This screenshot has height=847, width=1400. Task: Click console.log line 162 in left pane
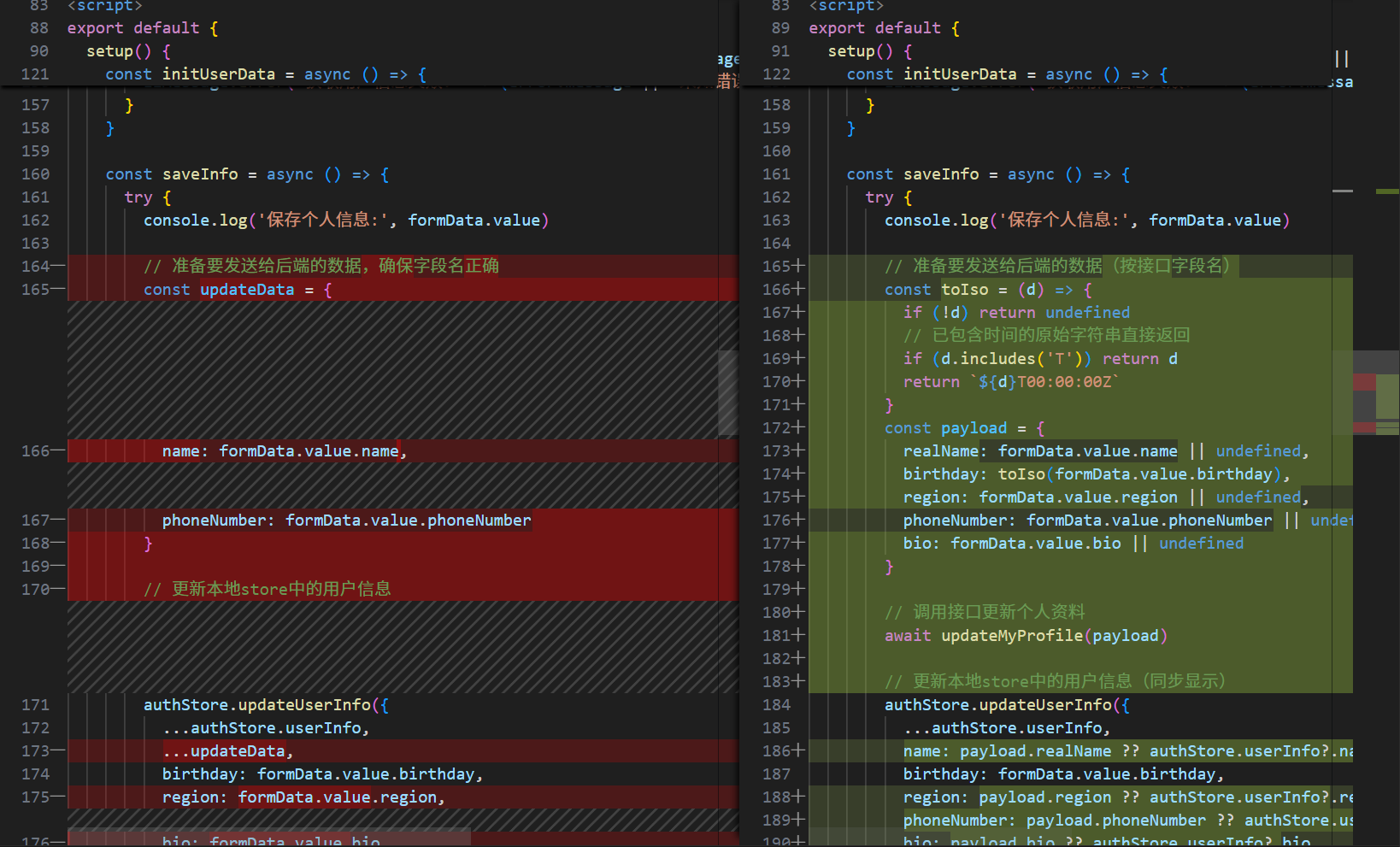(346, 221)
